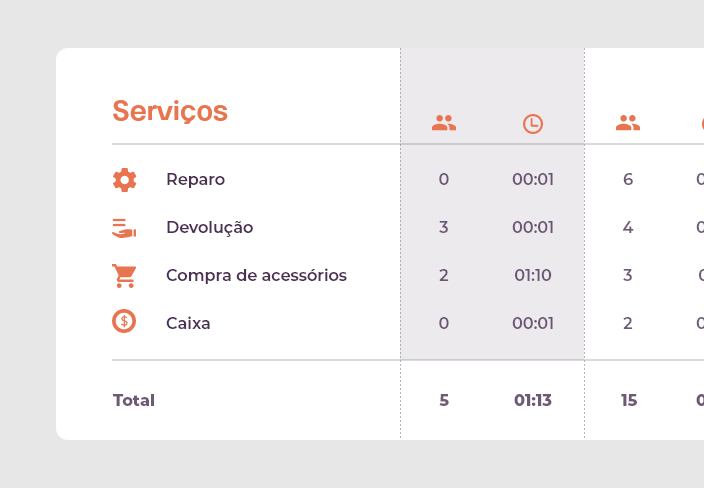The width and height of the screenshot is (704, 488).
Task: Click people icon in the unshaded column
Action: click(x=628, y=123)
